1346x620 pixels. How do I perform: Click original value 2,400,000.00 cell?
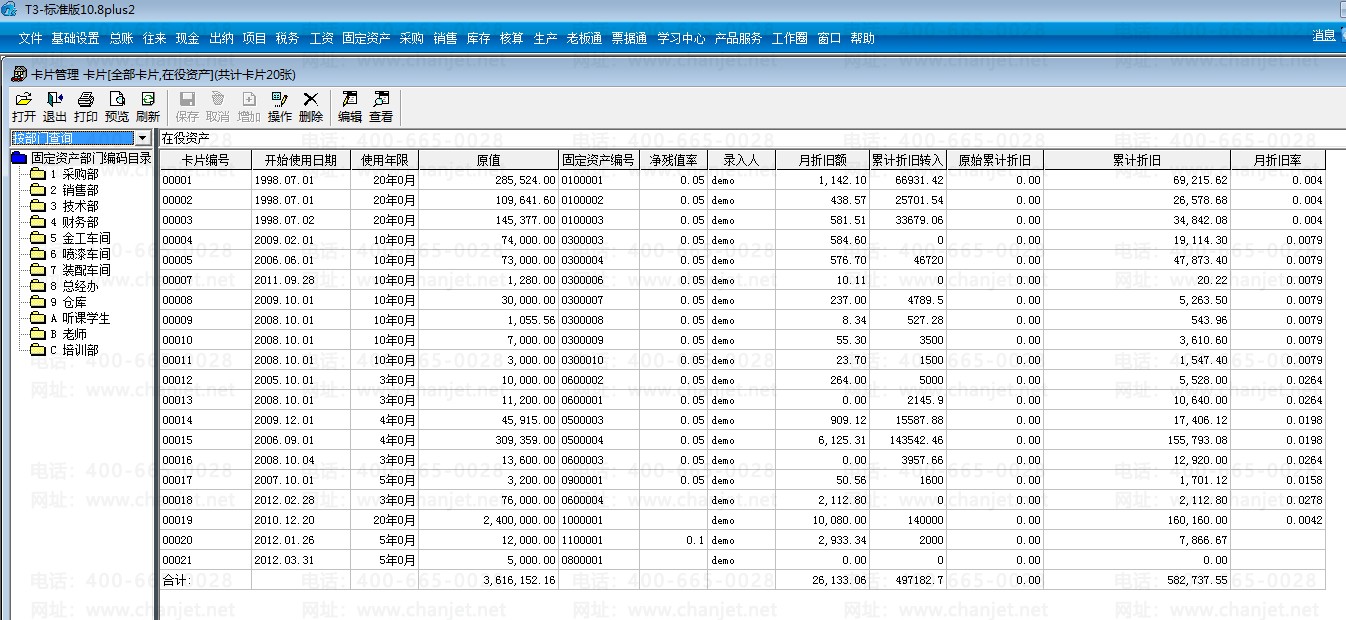(489, 520)
